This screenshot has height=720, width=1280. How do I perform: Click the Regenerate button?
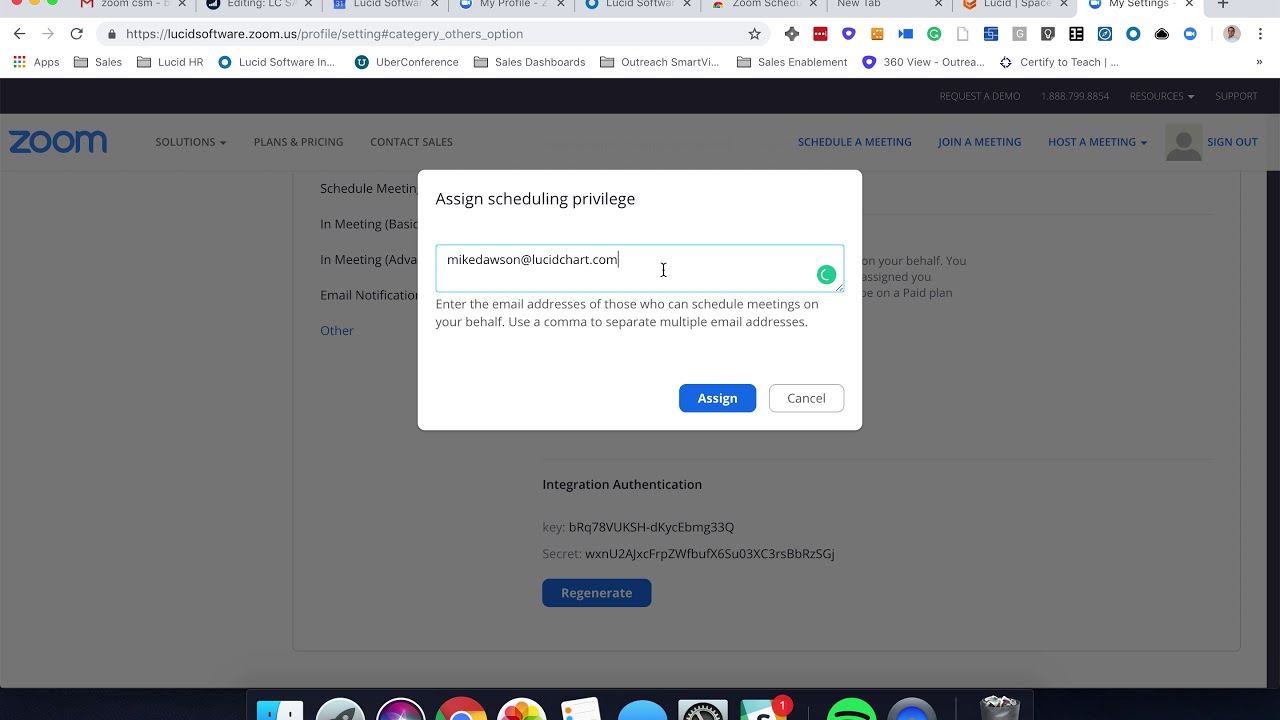tap(597, 593)
